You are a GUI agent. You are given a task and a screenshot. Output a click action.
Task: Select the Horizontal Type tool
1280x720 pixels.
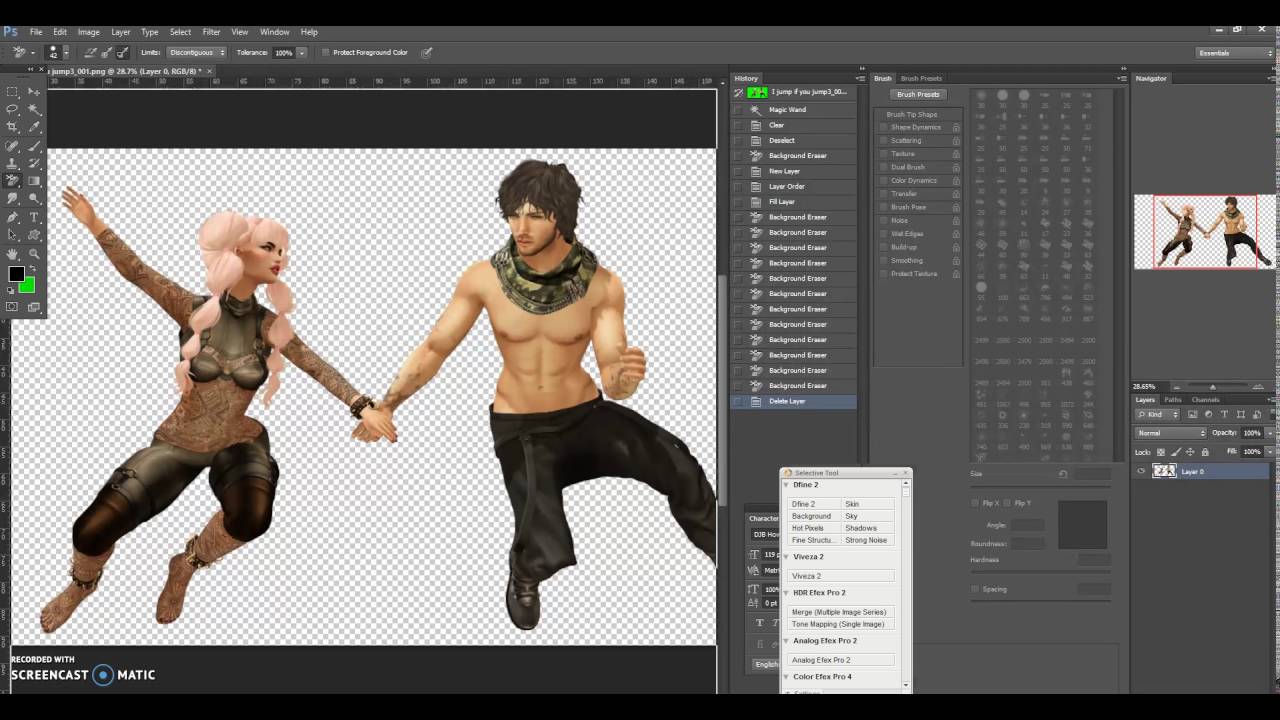[34, 217]
